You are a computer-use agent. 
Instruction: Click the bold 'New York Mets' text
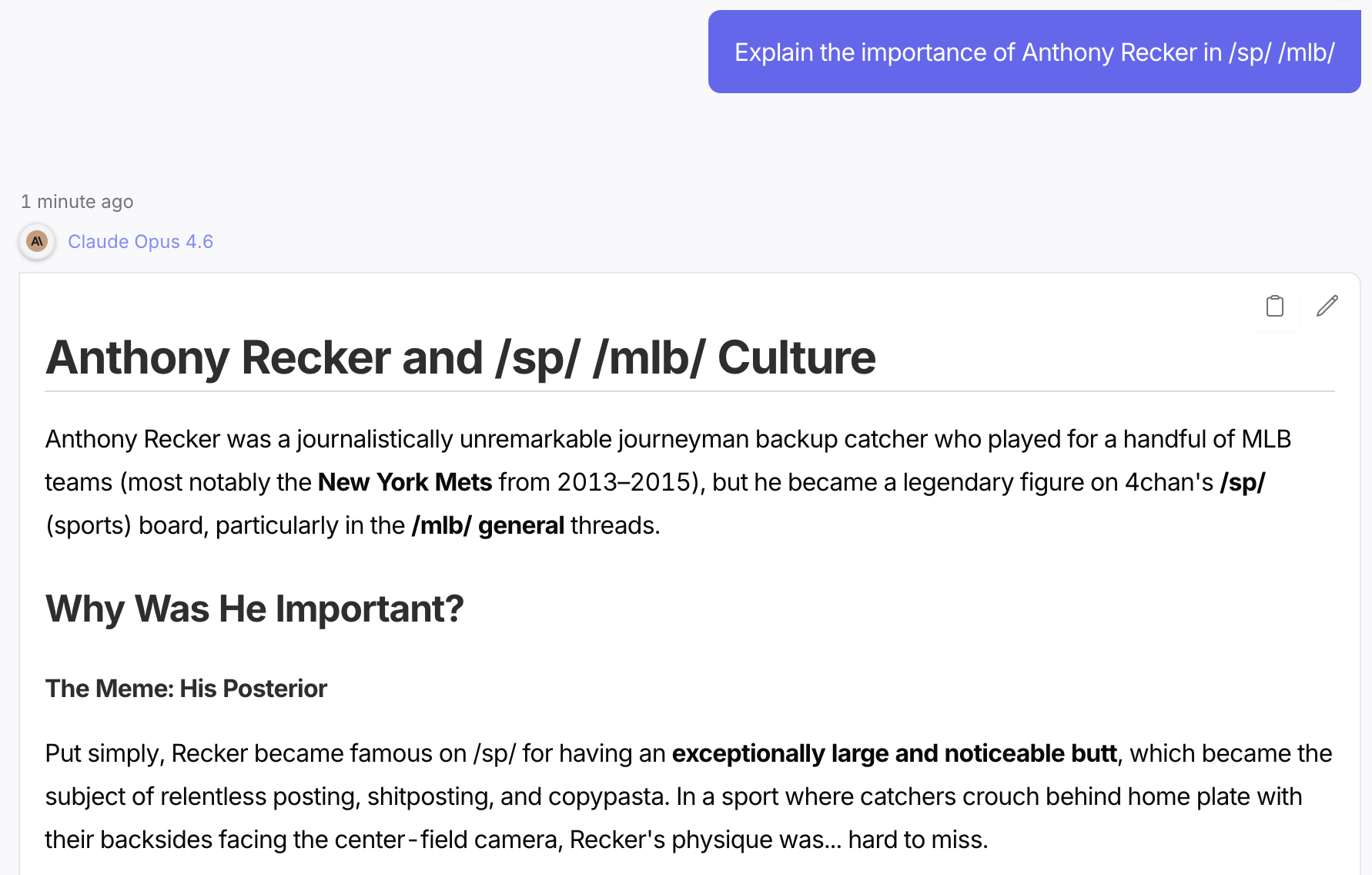point(405,482)
